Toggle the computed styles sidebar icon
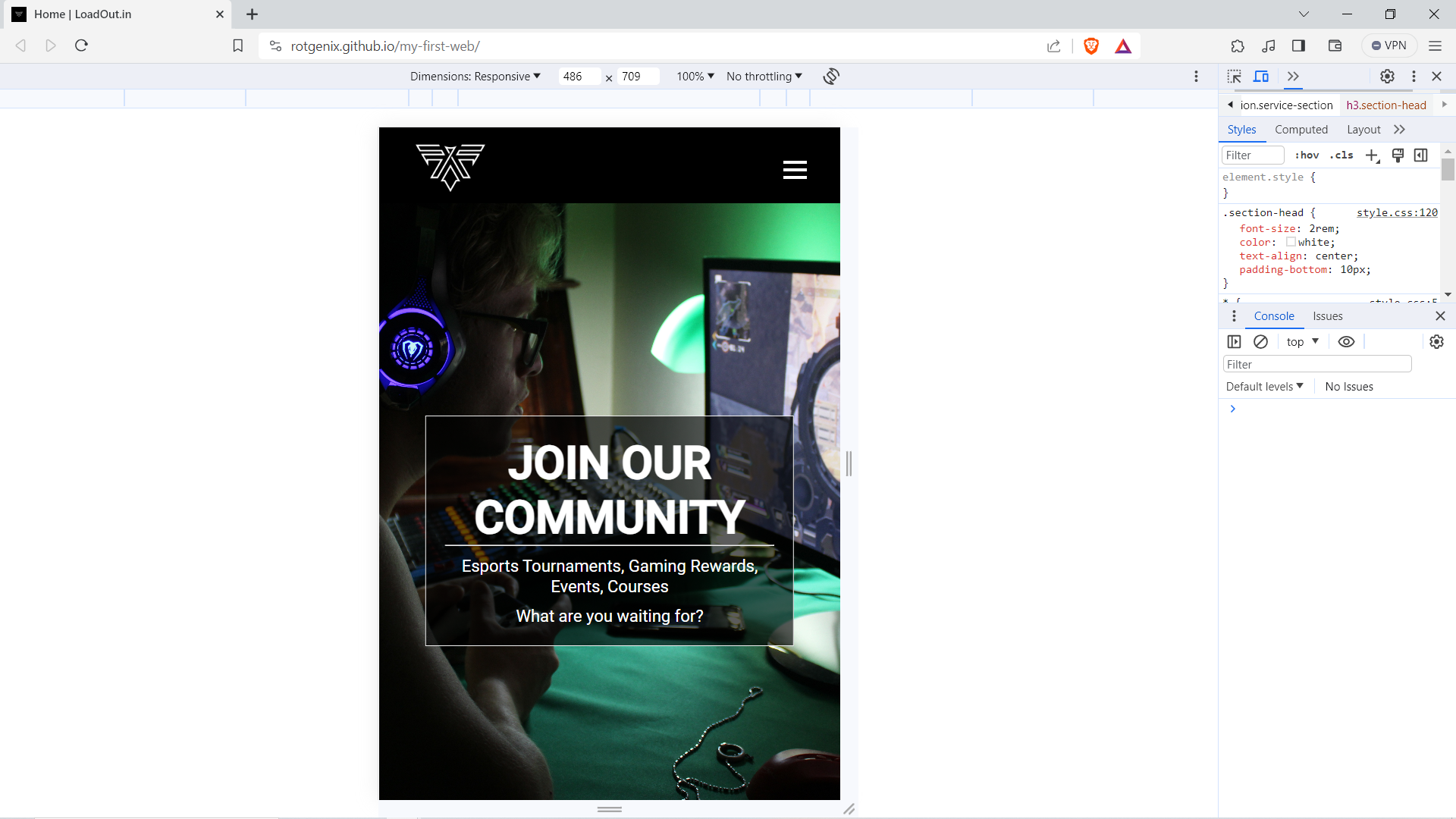 [x=1421, y=155]
